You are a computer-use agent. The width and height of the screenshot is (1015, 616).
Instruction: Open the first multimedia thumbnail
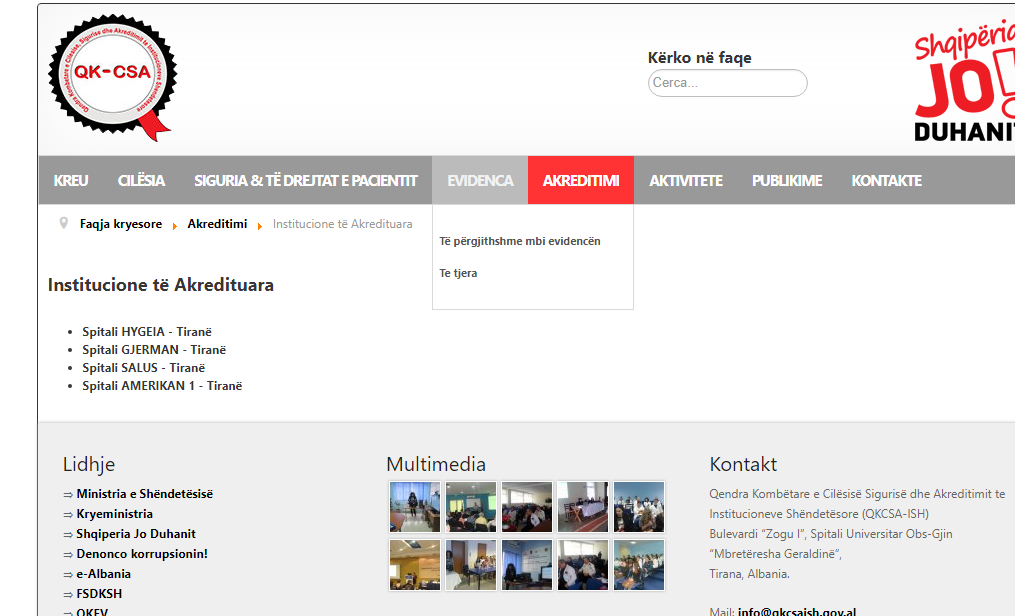click(414, 506)
